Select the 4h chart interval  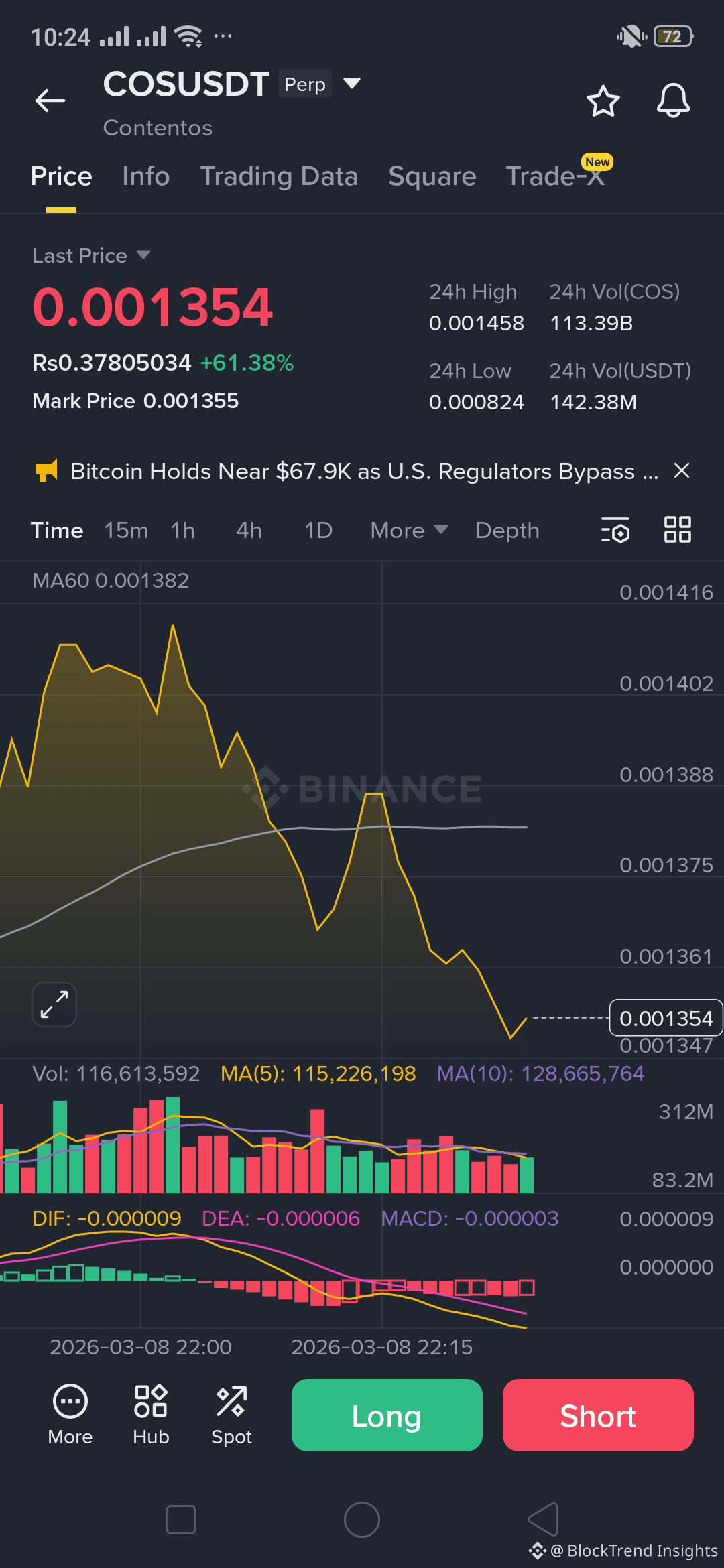click(249, 530)
